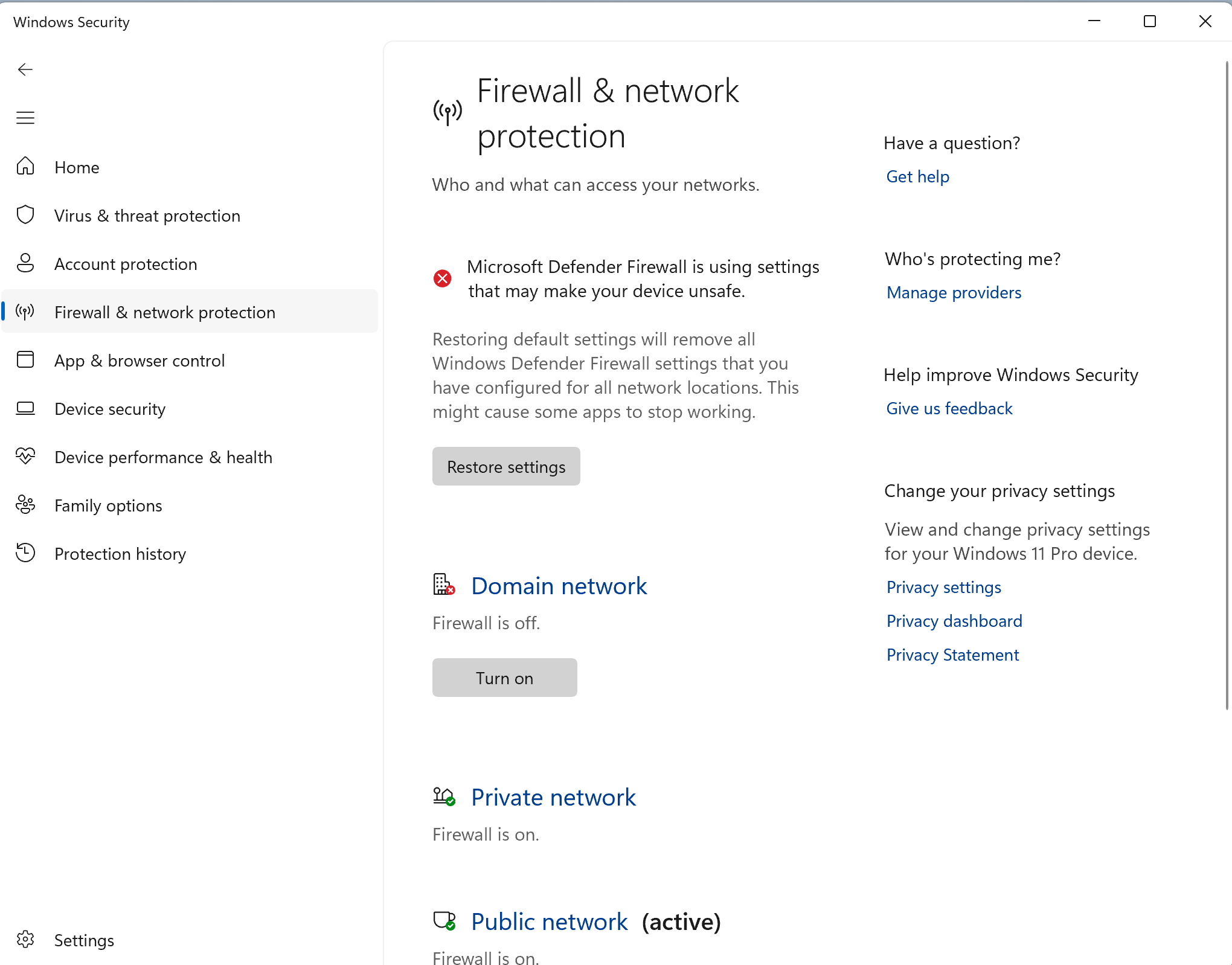Open the Public network link
1232x965 pixels.
click(x=549, y=922)
